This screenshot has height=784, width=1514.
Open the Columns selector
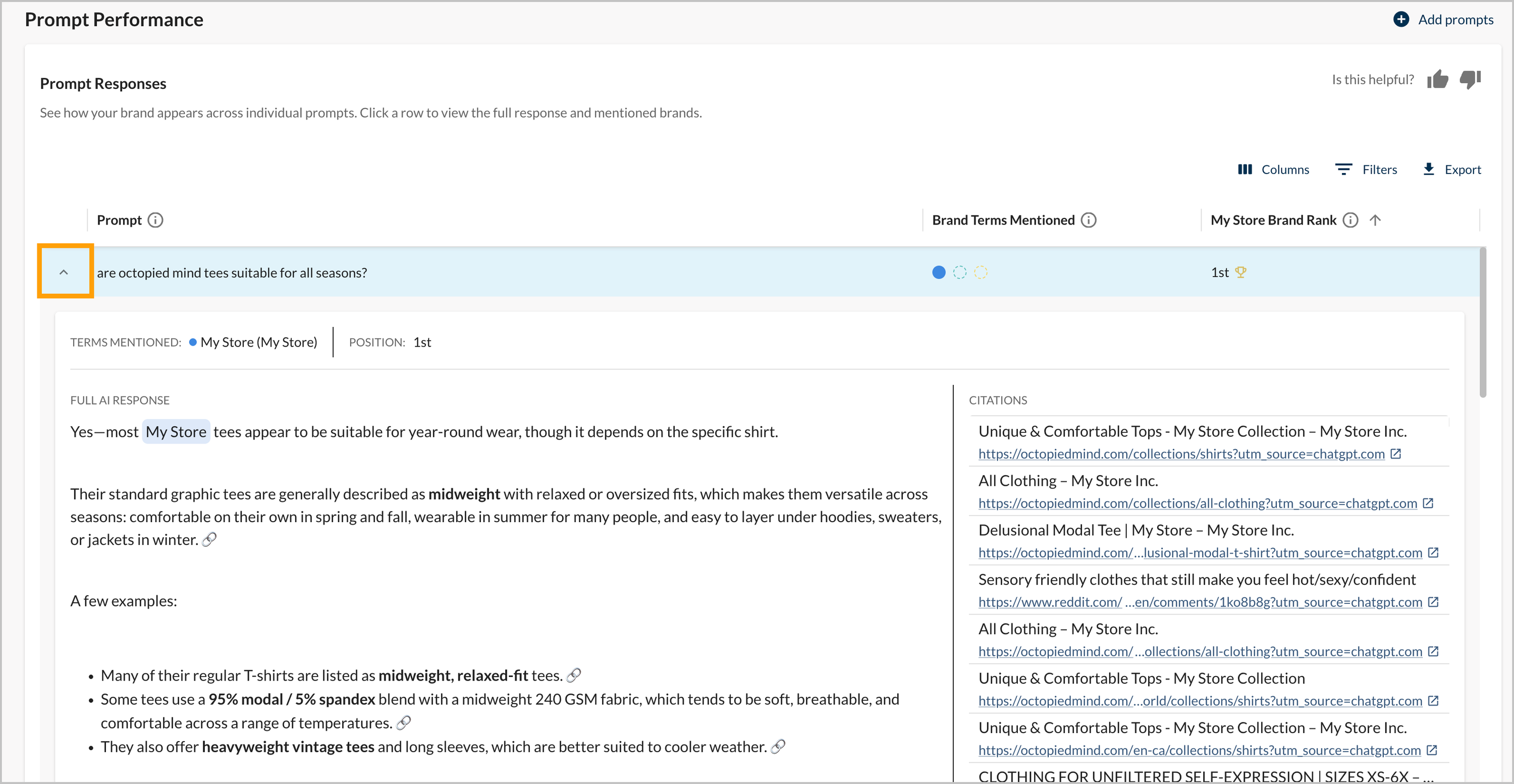coord(1273,170)
